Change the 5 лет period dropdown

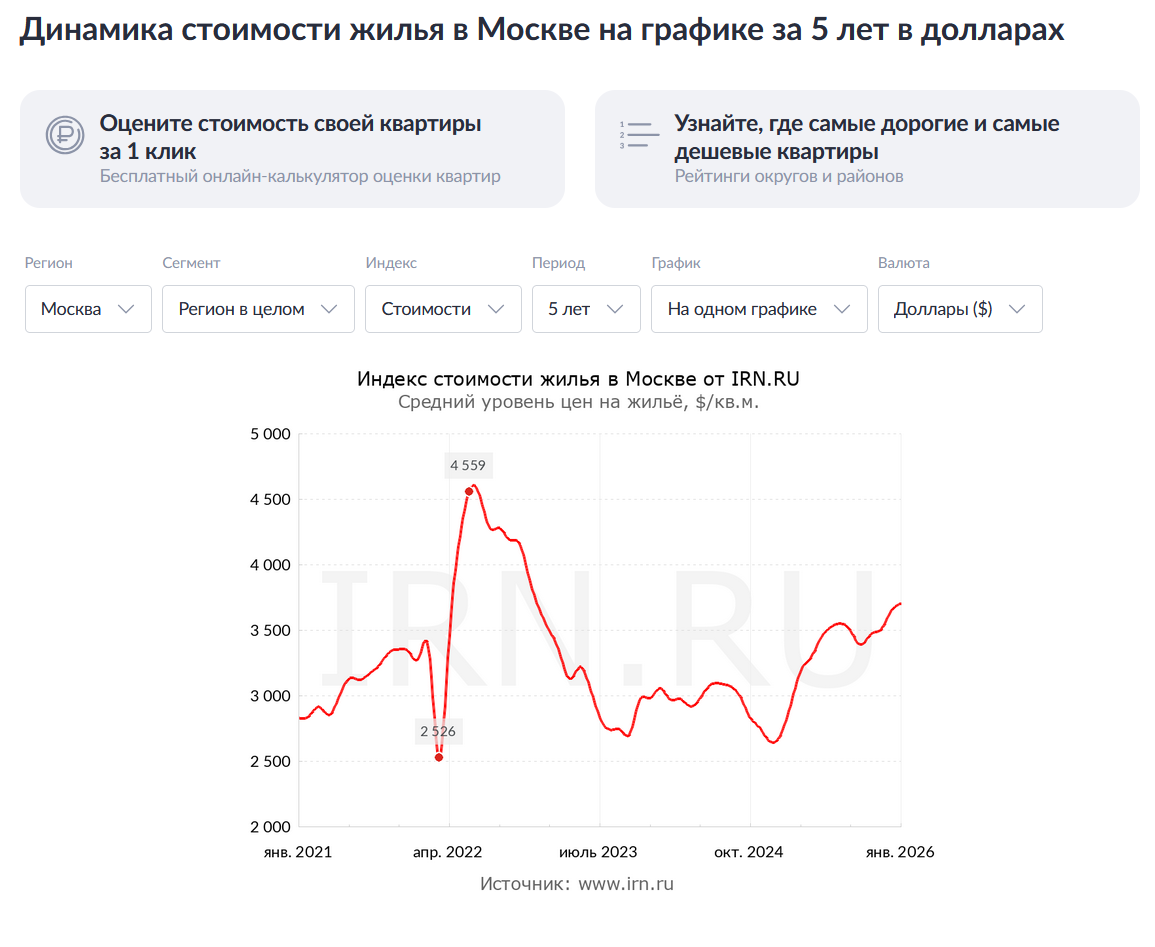585,309
